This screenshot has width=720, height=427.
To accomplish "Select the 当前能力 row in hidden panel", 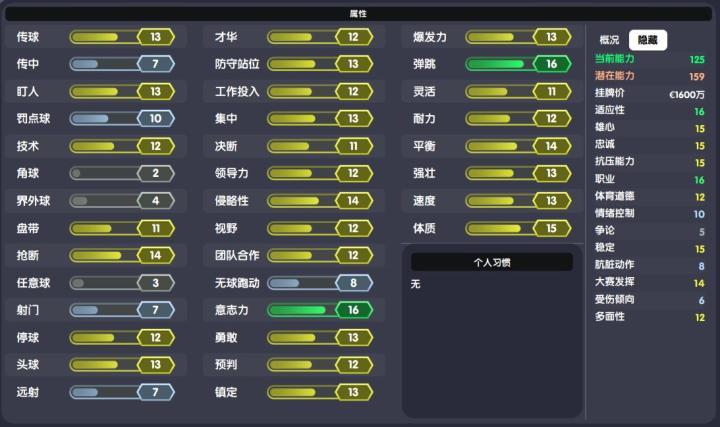I will (650, 59).
